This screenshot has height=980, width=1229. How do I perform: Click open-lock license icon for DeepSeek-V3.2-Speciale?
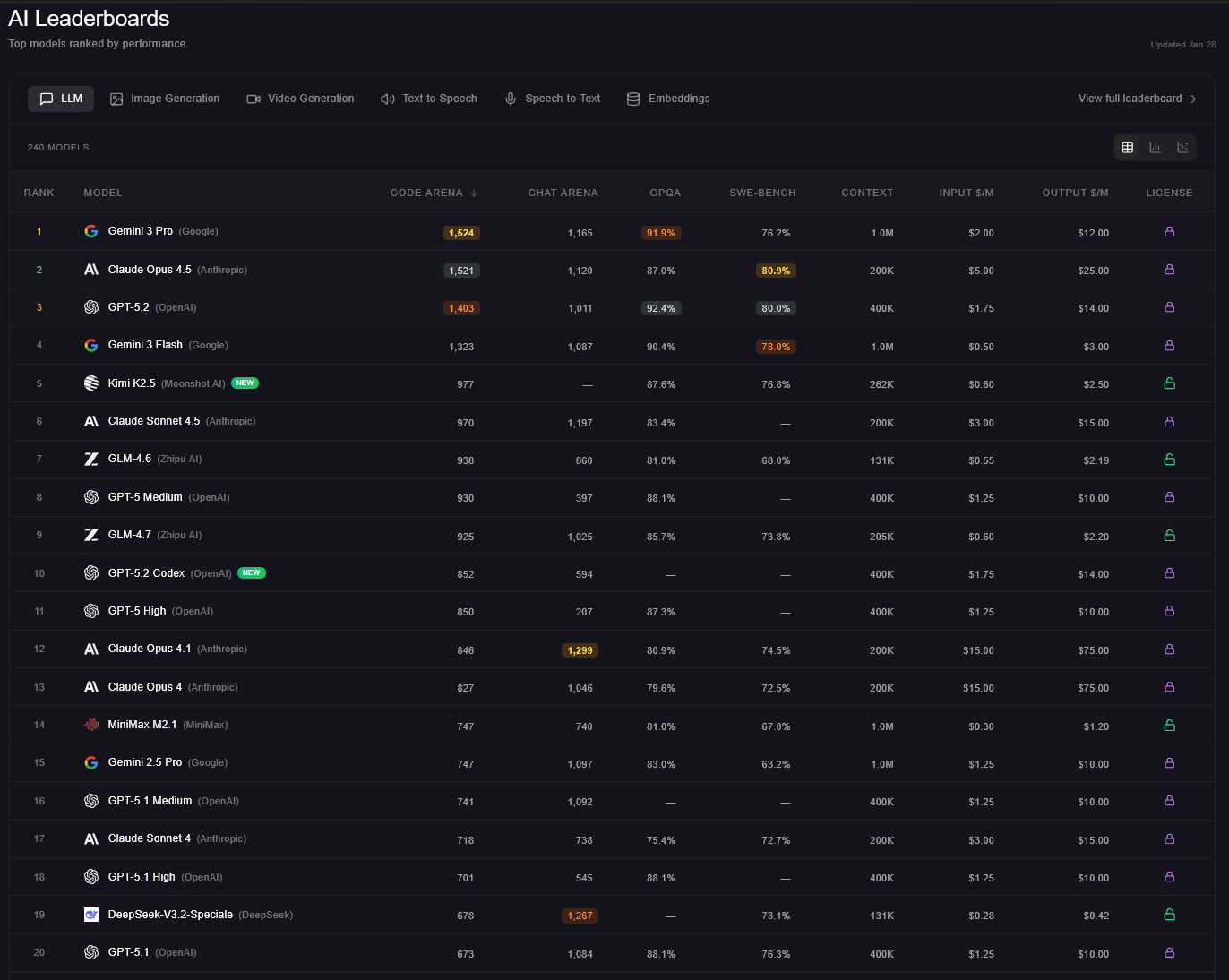coord(1169,915)
